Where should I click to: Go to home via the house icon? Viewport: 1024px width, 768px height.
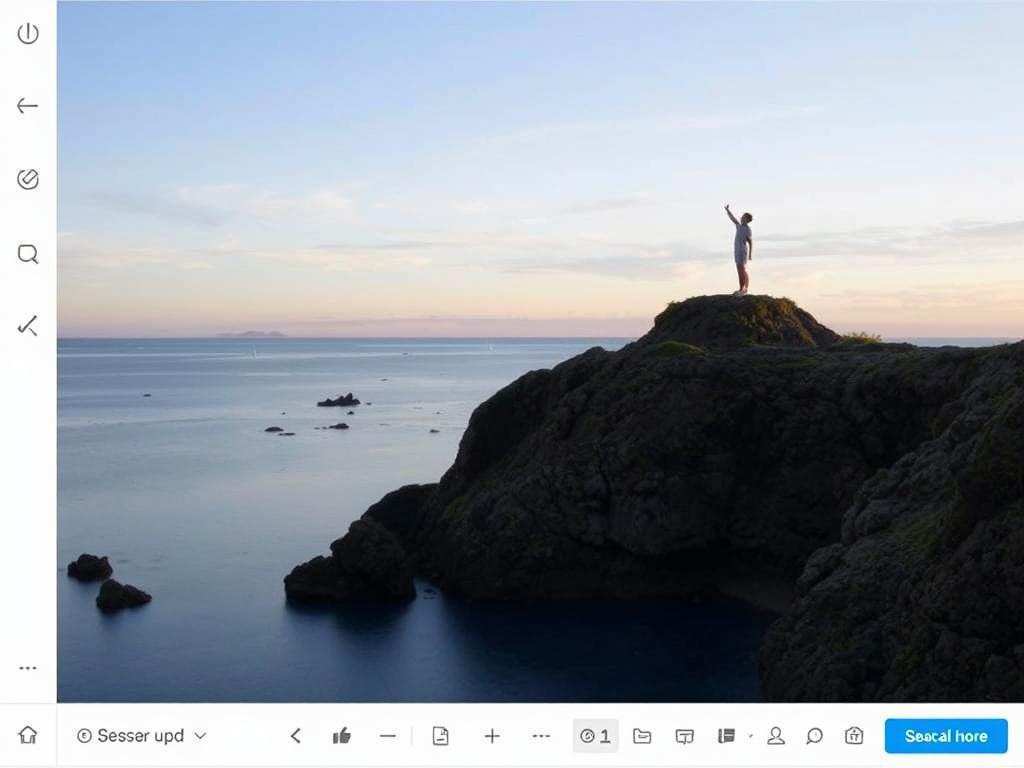28,736
